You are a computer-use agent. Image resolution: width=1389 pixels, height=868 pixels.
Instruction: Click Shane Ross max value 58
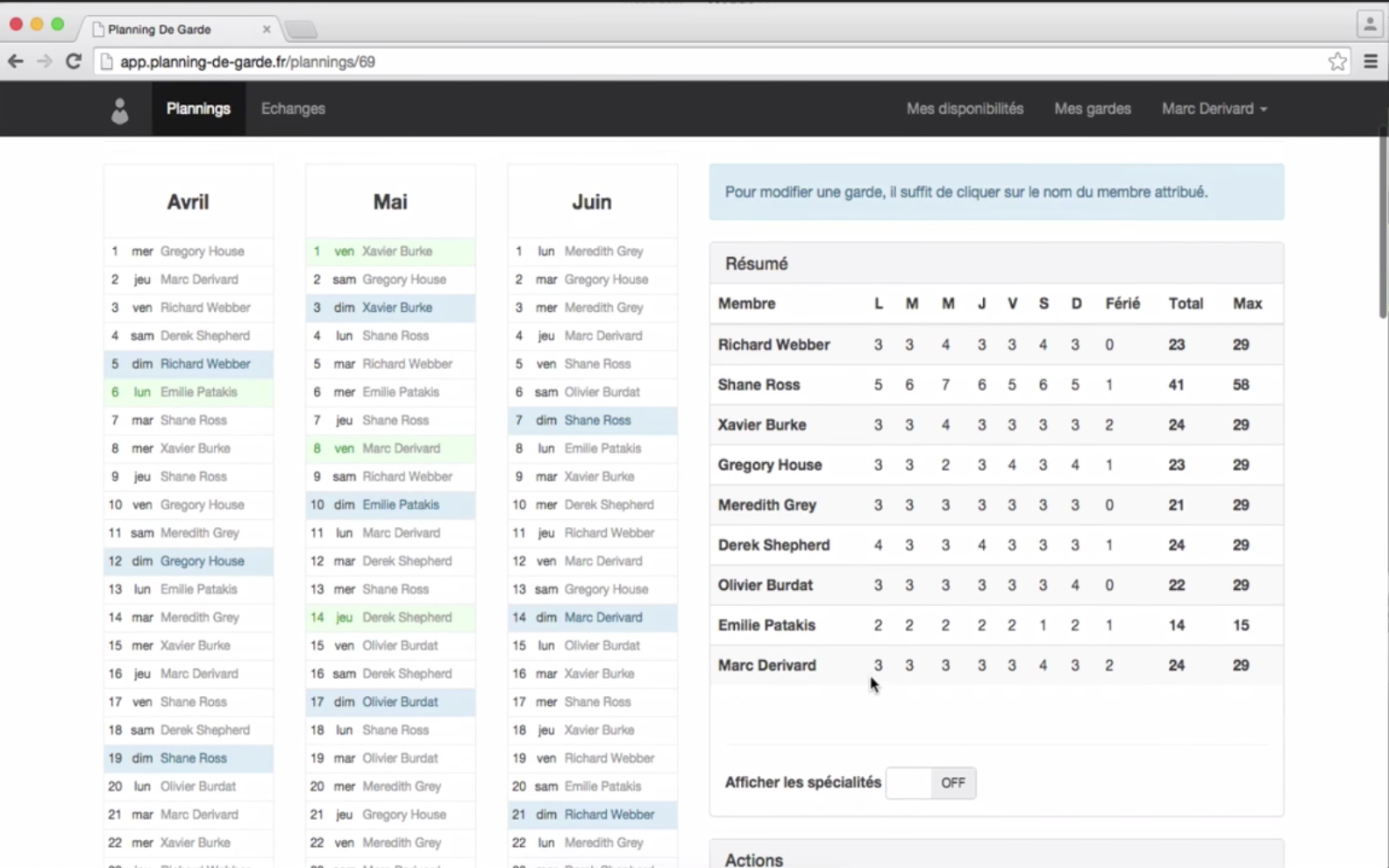[x=1240, y=385]
